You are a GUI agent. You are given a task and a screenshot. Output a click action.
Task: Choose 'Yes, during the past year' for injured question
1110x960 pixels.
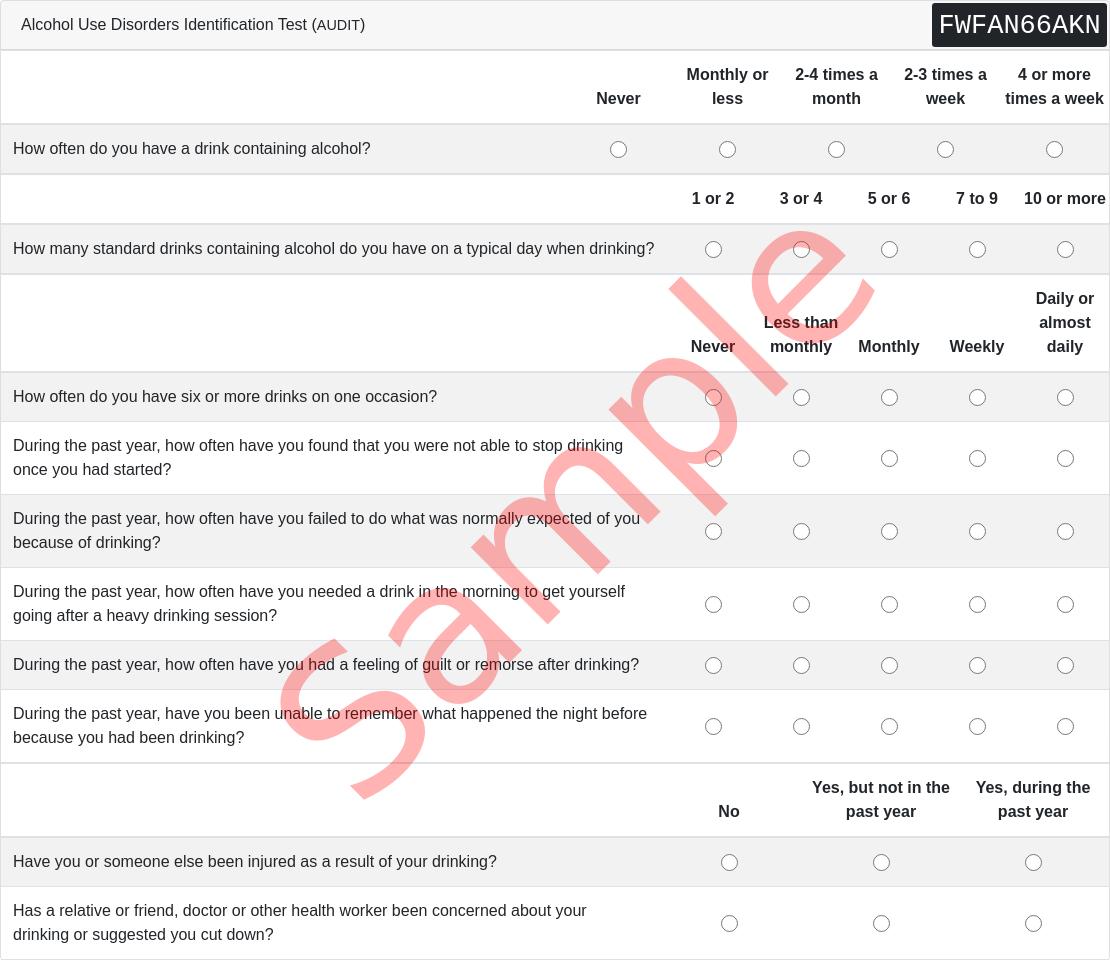[1033, 862]
